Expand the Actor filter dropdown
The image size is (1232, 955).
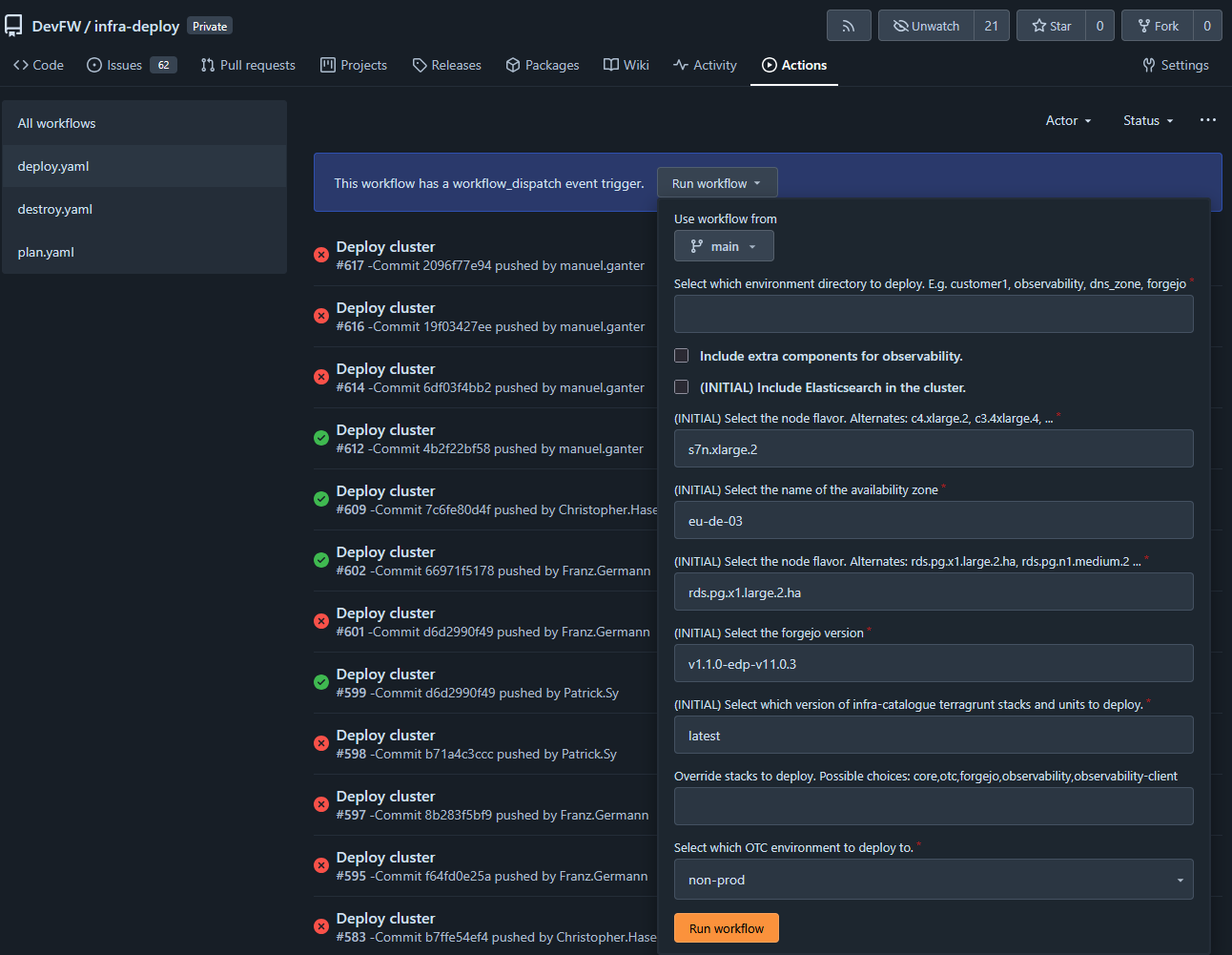pos(1068,120)
